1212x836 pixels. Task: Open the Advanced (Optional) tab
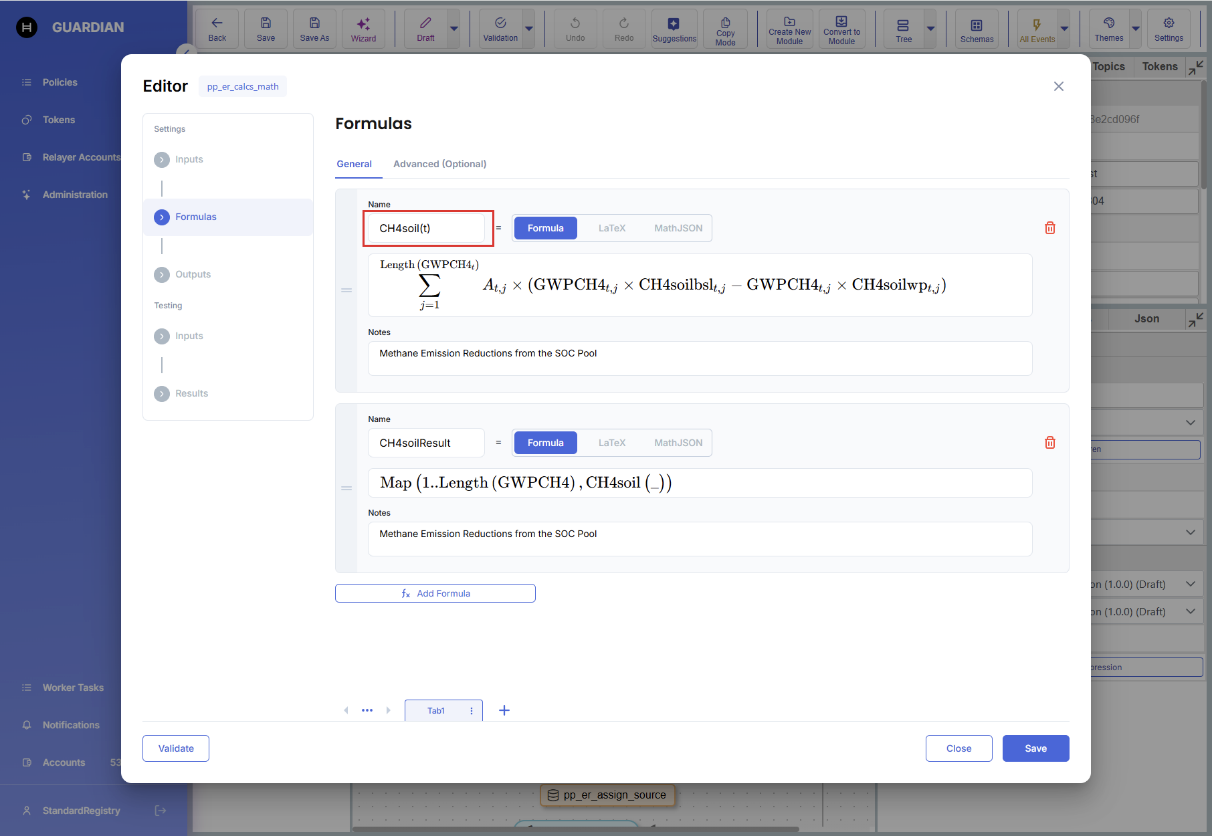point(439,164)
